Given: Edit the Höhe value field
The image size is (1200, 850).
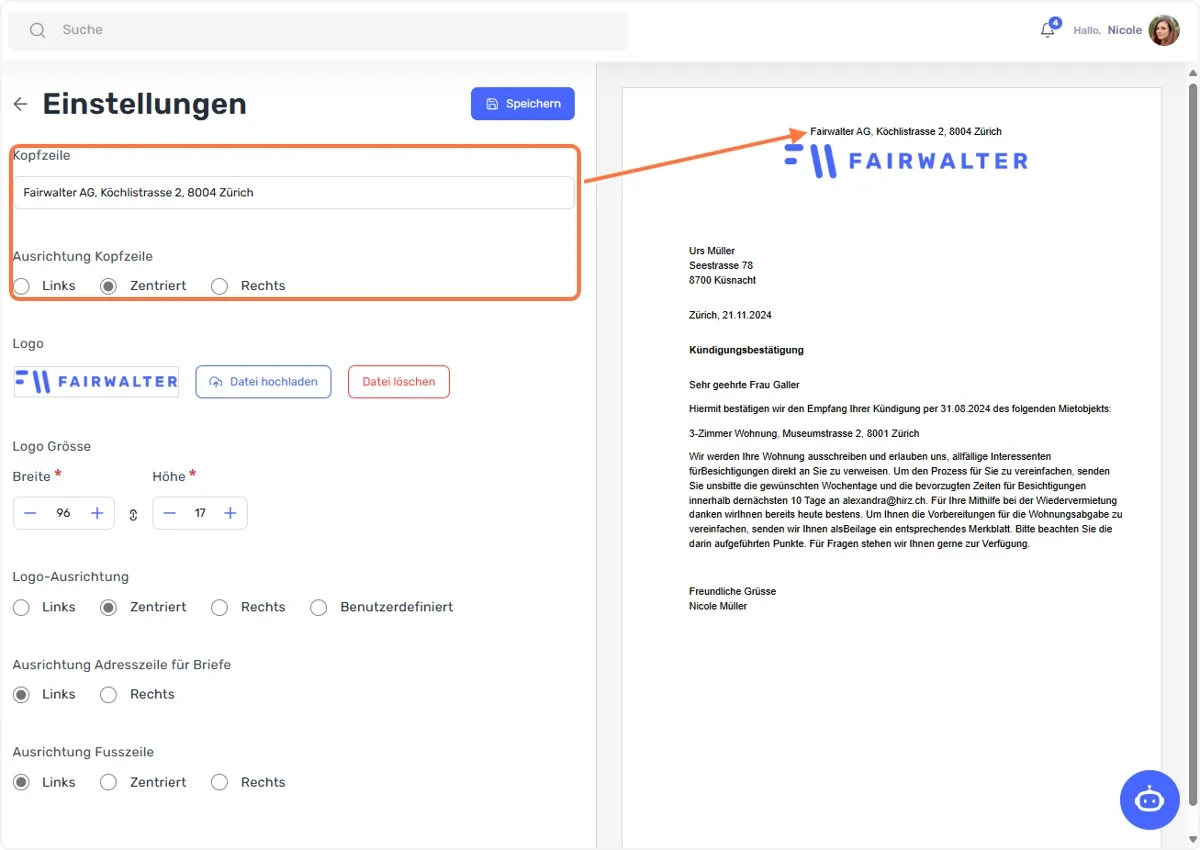Looking at the screenshot, I should tap(200, 513).
